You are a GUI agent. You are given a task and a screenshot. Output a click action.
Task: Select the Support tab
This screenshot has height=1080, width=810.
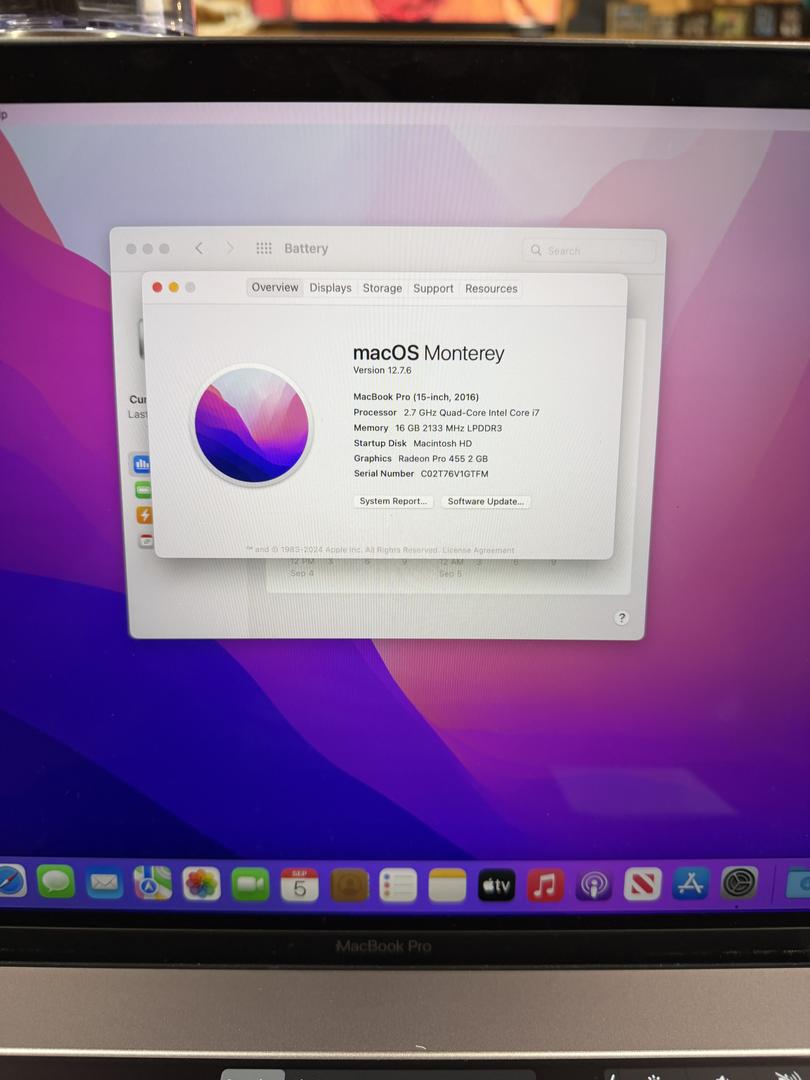[433, 289]
